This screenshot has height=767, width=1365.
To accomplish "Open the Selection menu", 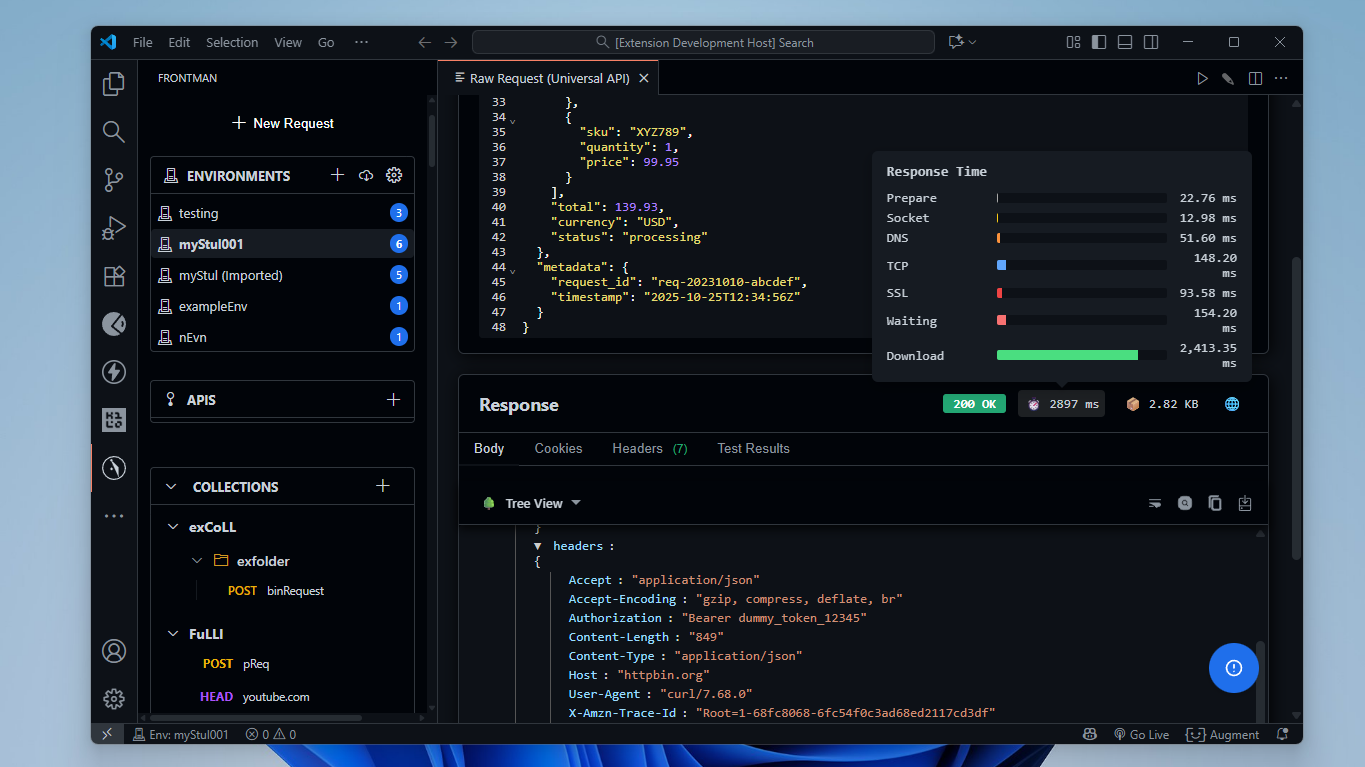I will click(232, 42).
